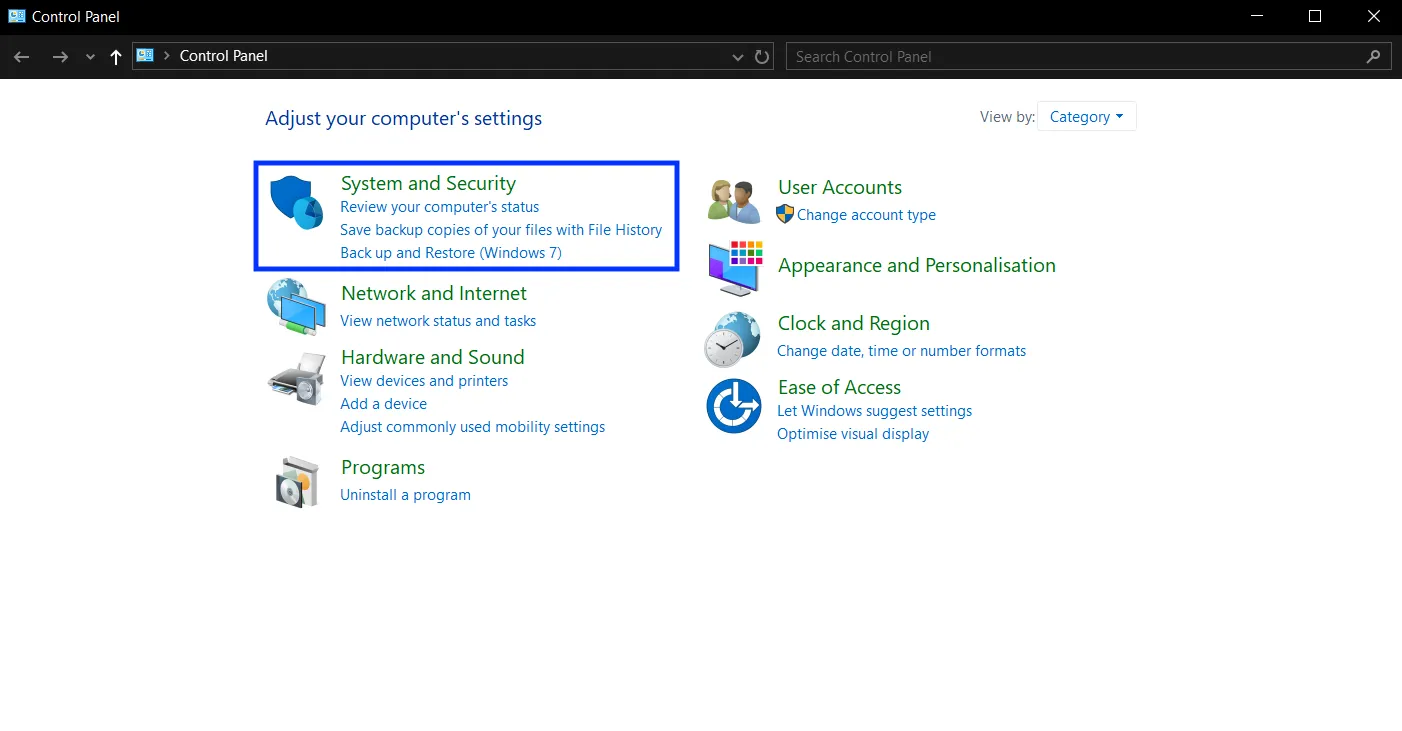
Task: Navigate back using the Back arrow
Action: (x=21, y=56)
